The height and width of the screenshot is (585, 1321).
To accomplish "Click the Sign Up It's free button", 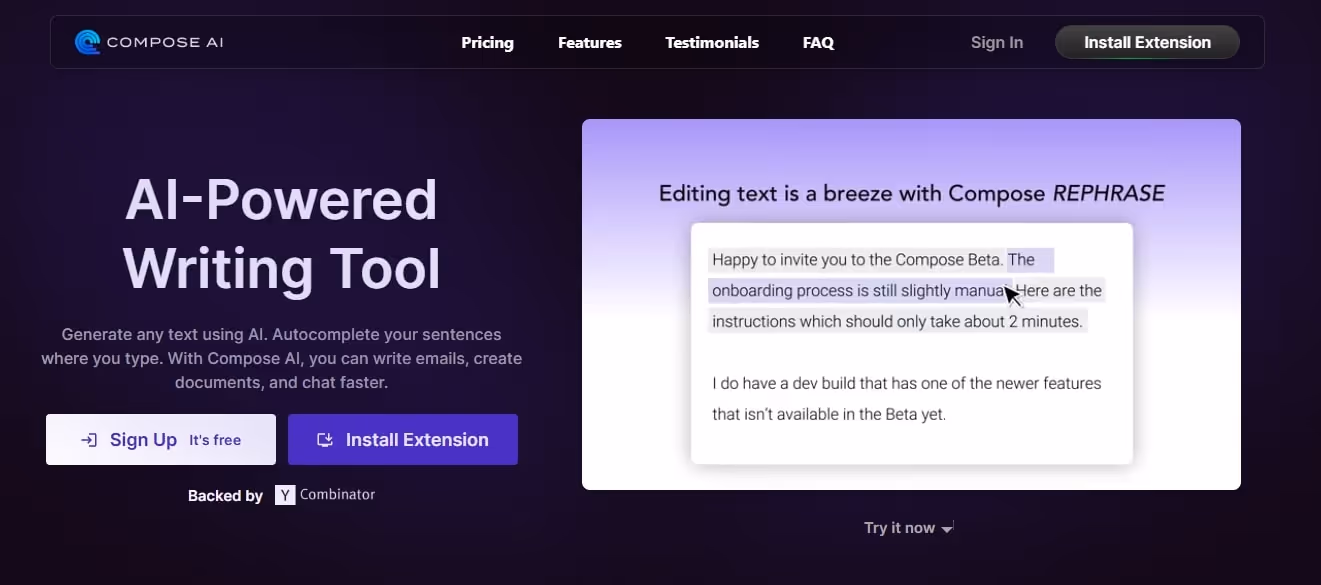I will 161,440.
